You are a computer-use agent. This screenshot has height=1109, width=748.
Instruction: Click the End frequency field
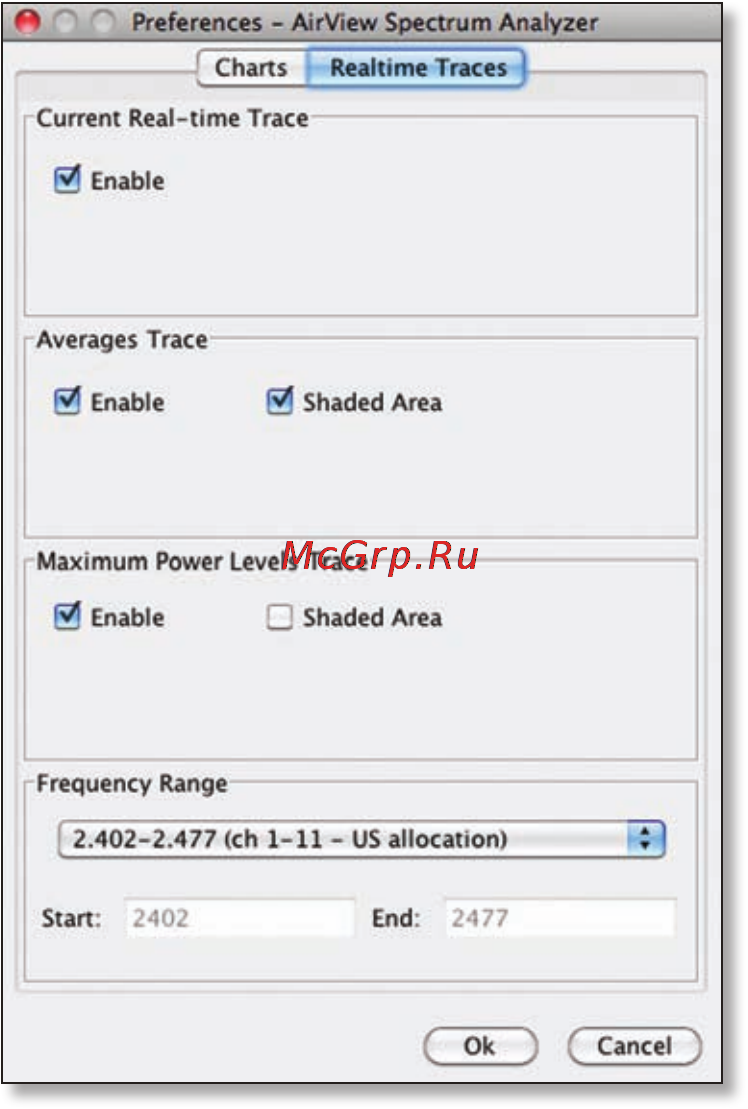[560, 918]
